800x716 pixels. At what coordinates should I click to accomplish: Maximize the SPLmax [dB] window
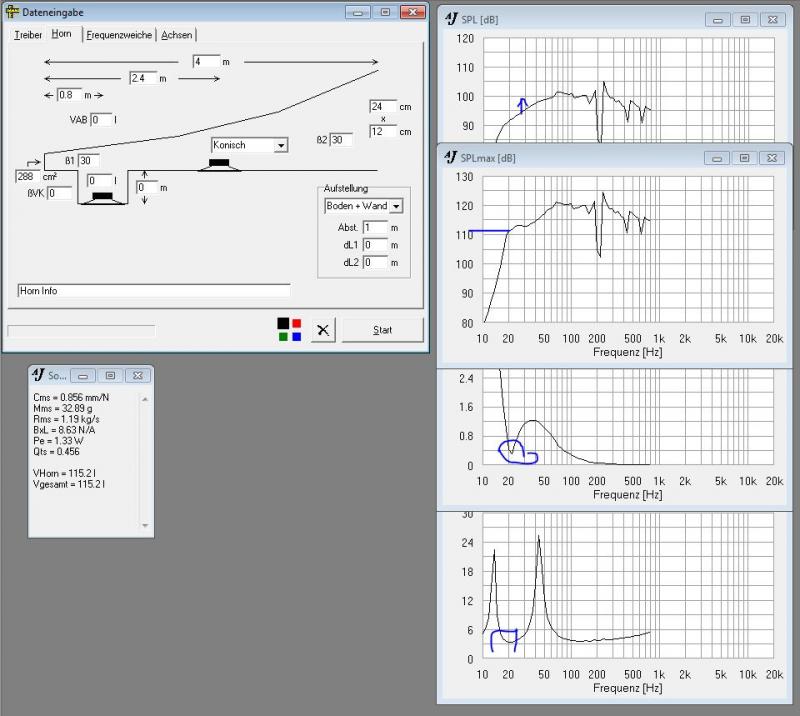point(744,158)
